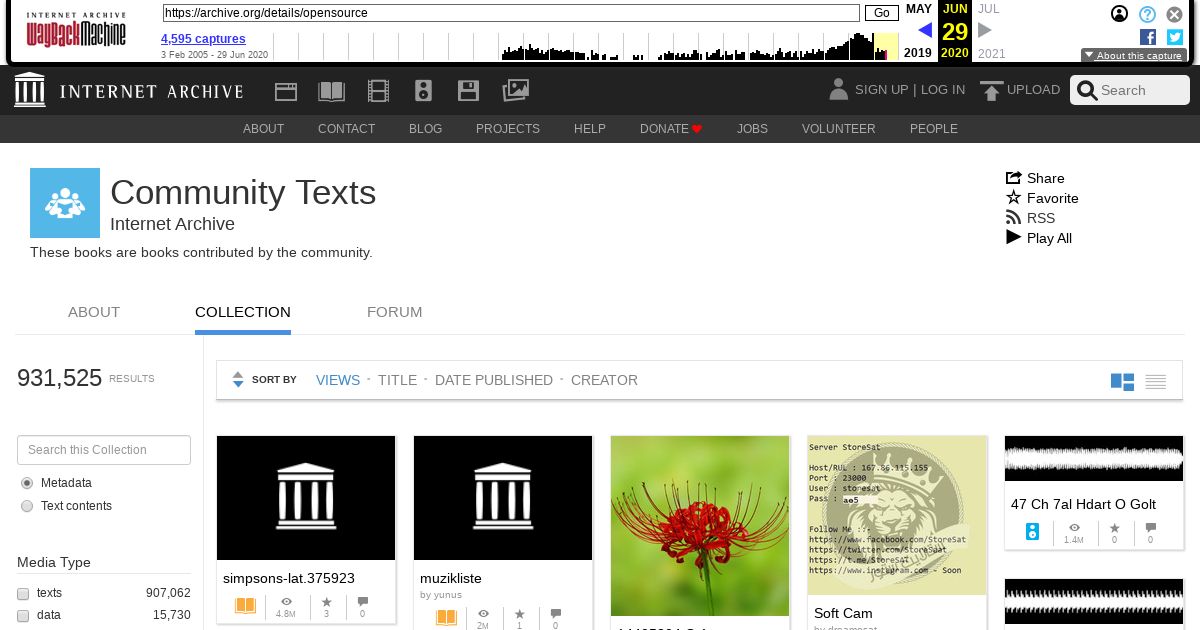Click the SIGN UP link
1200x630 pixels.
[881, 90]
